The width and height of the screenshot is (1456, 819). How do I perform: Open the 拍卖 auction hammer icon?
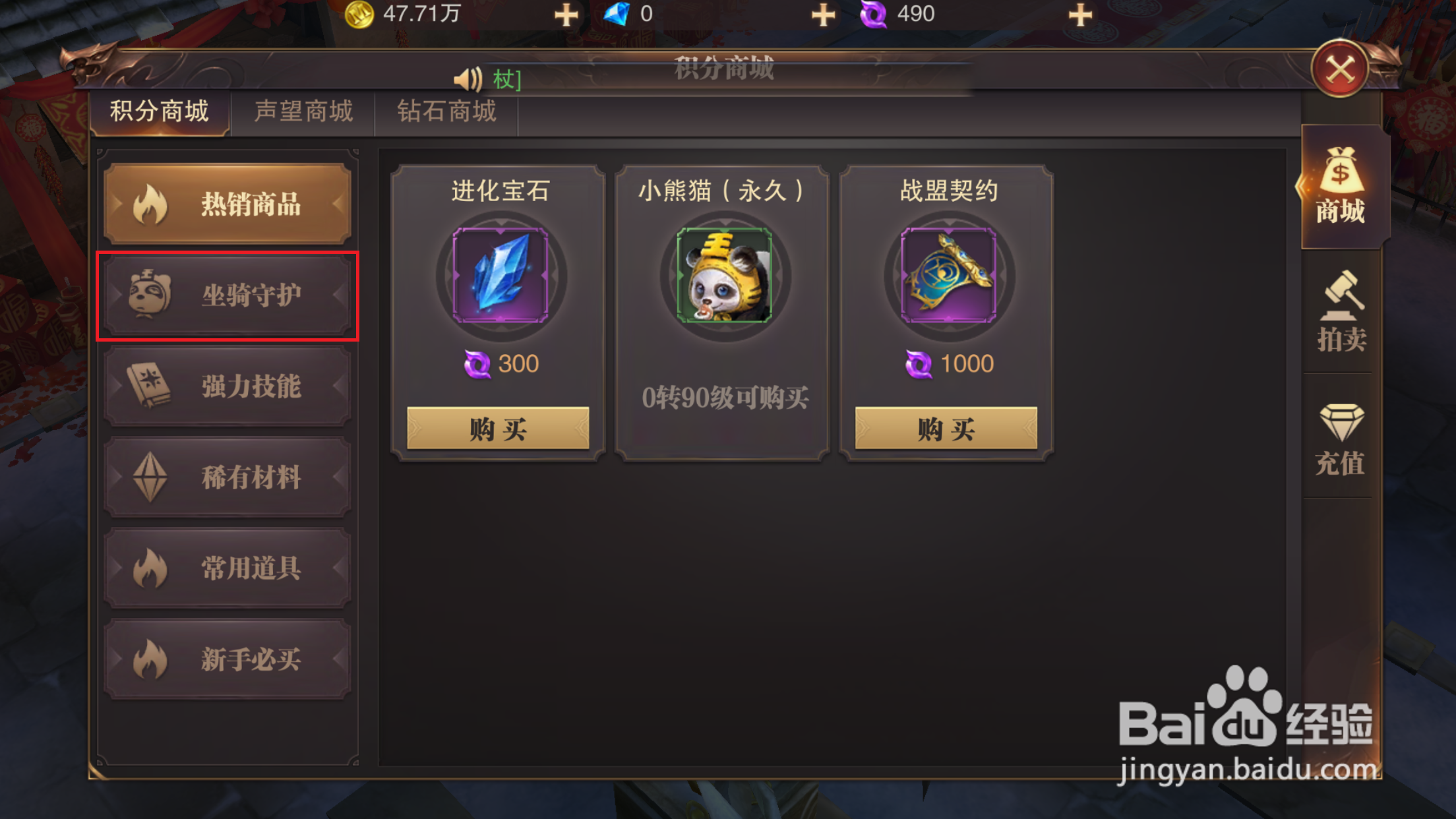tap(1341, 311)
